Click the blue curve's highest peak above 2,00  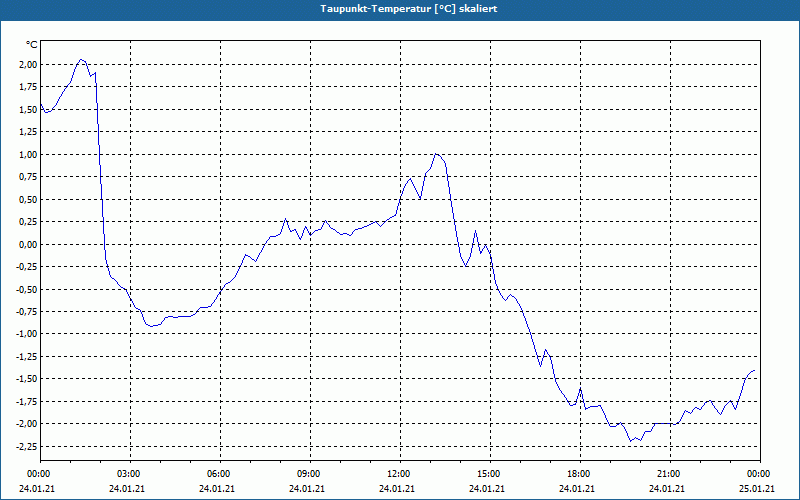[81, 59]
